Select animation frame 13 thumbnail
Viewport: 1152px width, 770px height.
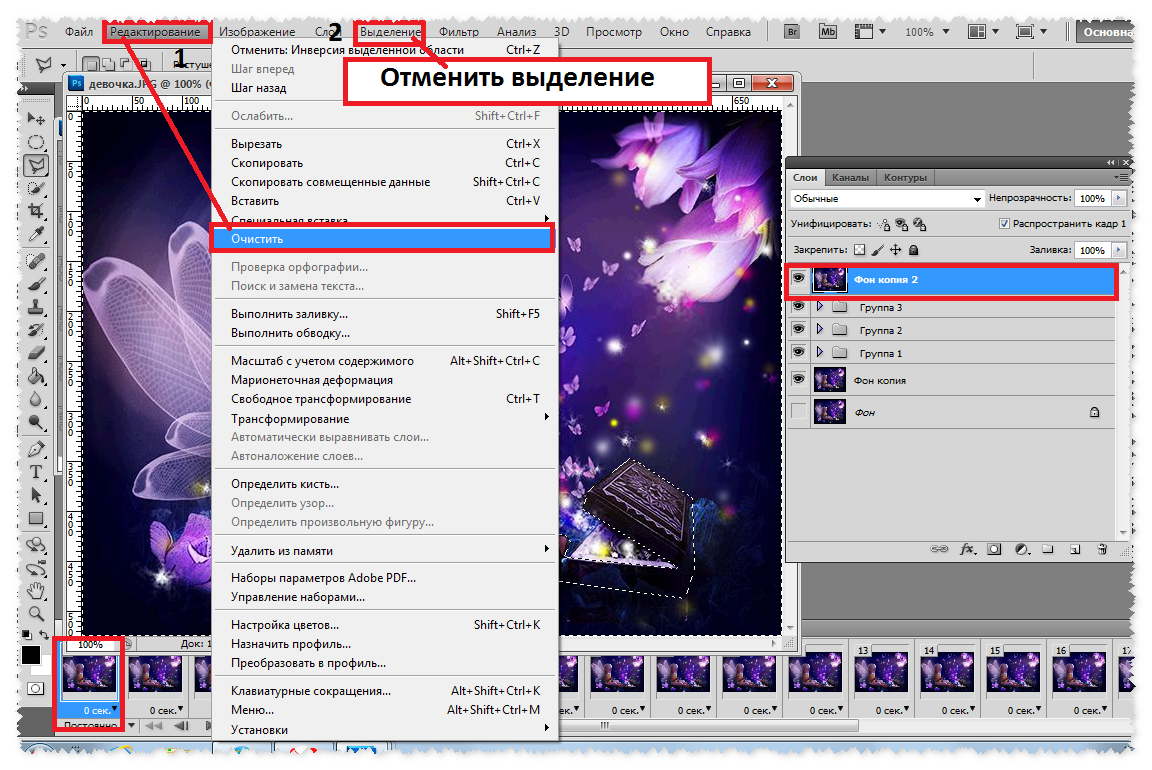coord(880,673)
